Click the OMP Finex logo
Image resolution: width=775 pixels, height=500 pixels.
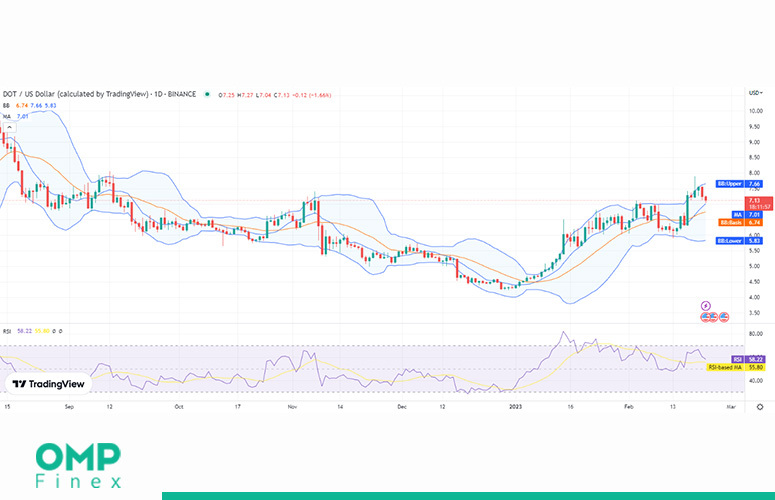78,465
